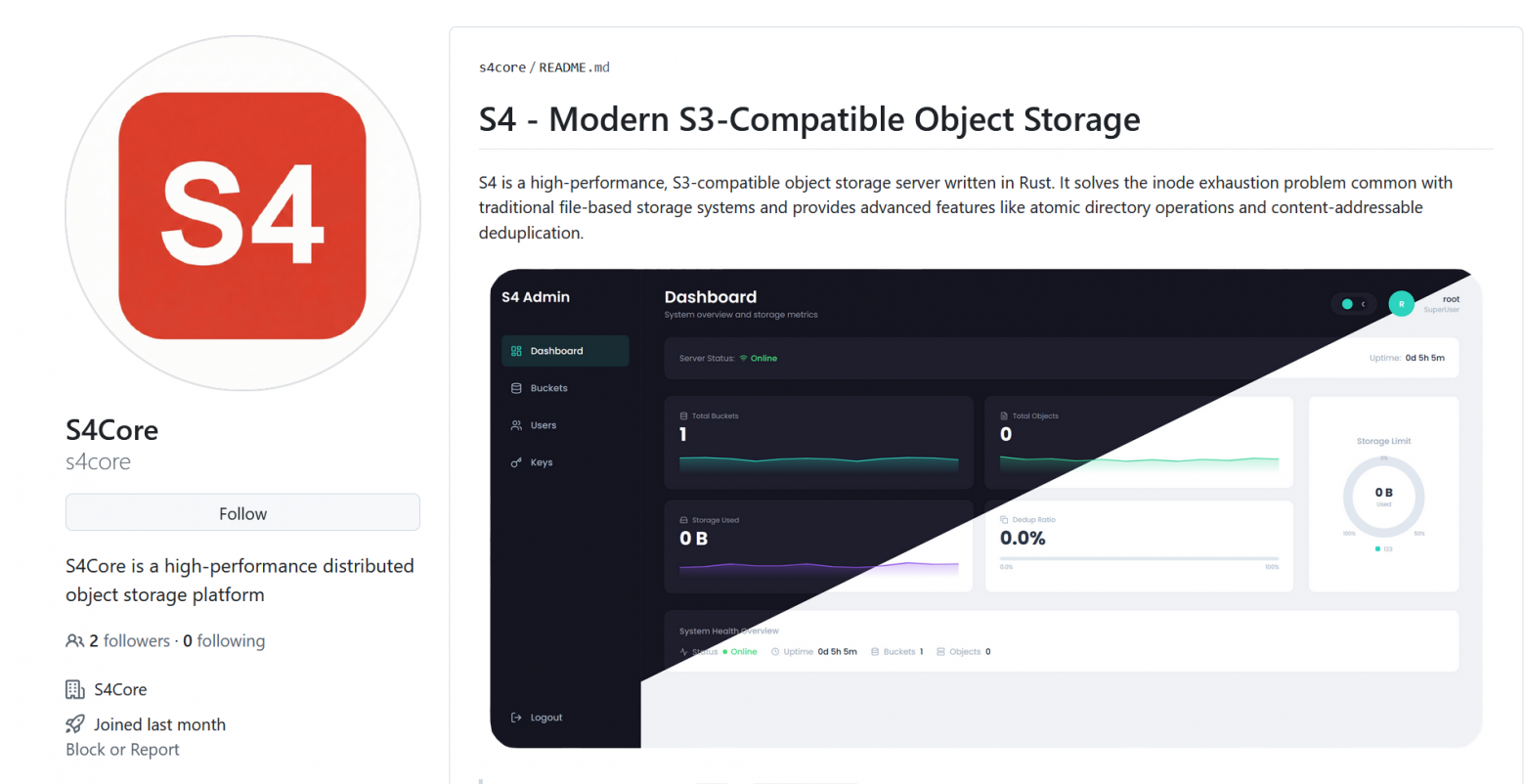Click the Users icon in sidebar
This screenshot has height=784, width=1525.
(x=516, y=425)
